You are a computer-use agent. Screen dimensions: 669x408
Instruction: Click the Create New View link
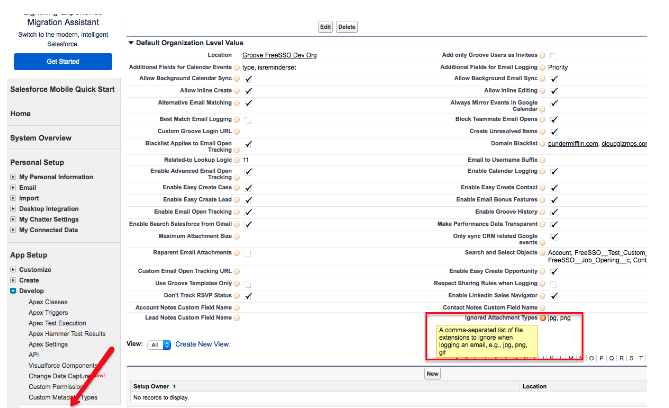[202, 344]
